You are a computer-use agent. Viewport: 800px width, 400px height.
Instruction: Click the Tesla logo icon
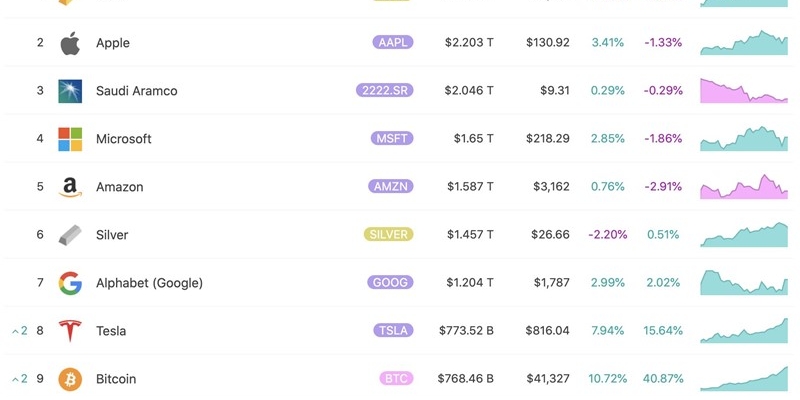(x=70, y=331)
